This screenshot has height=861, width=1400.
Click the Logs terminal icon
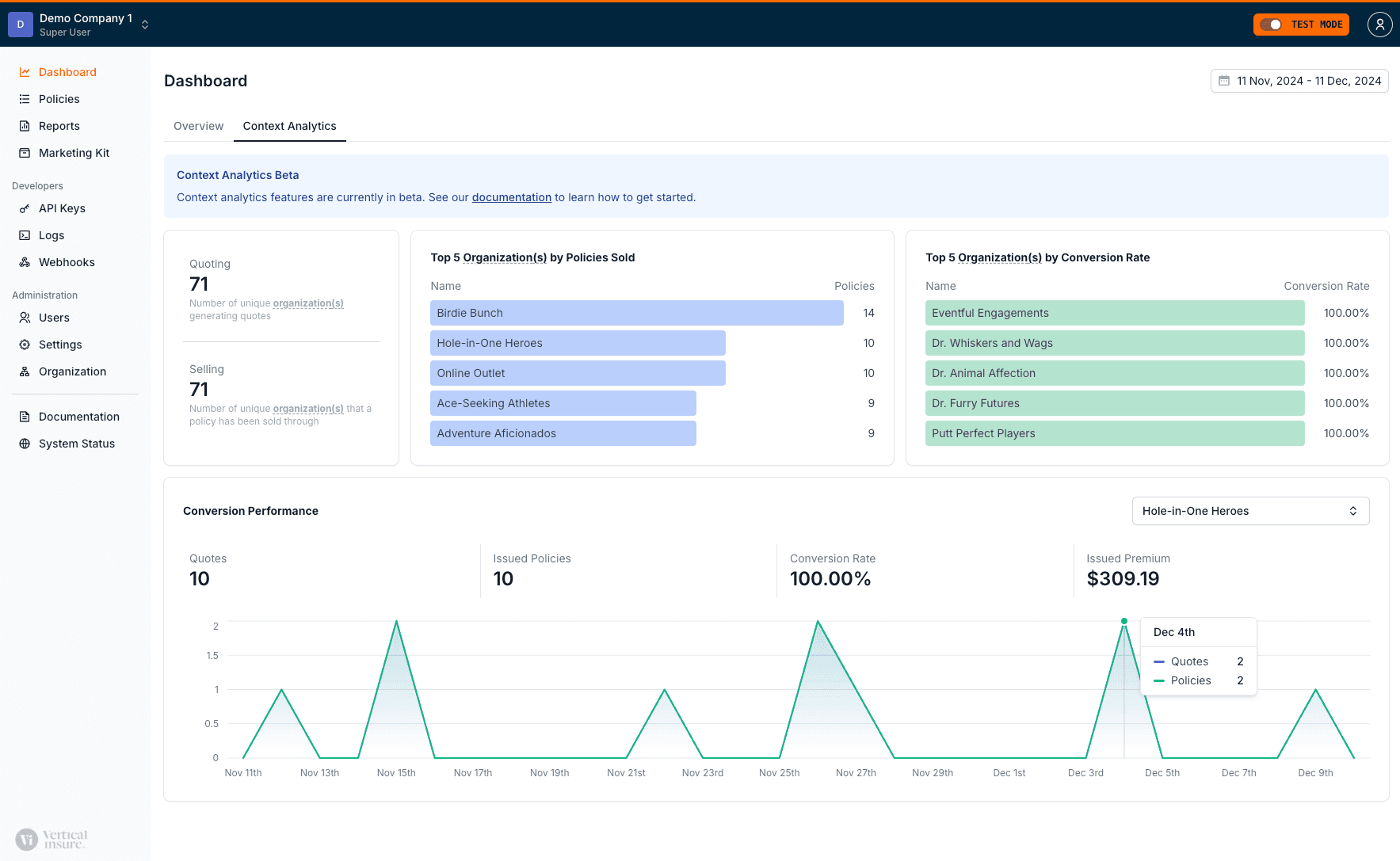click(25, 235)
